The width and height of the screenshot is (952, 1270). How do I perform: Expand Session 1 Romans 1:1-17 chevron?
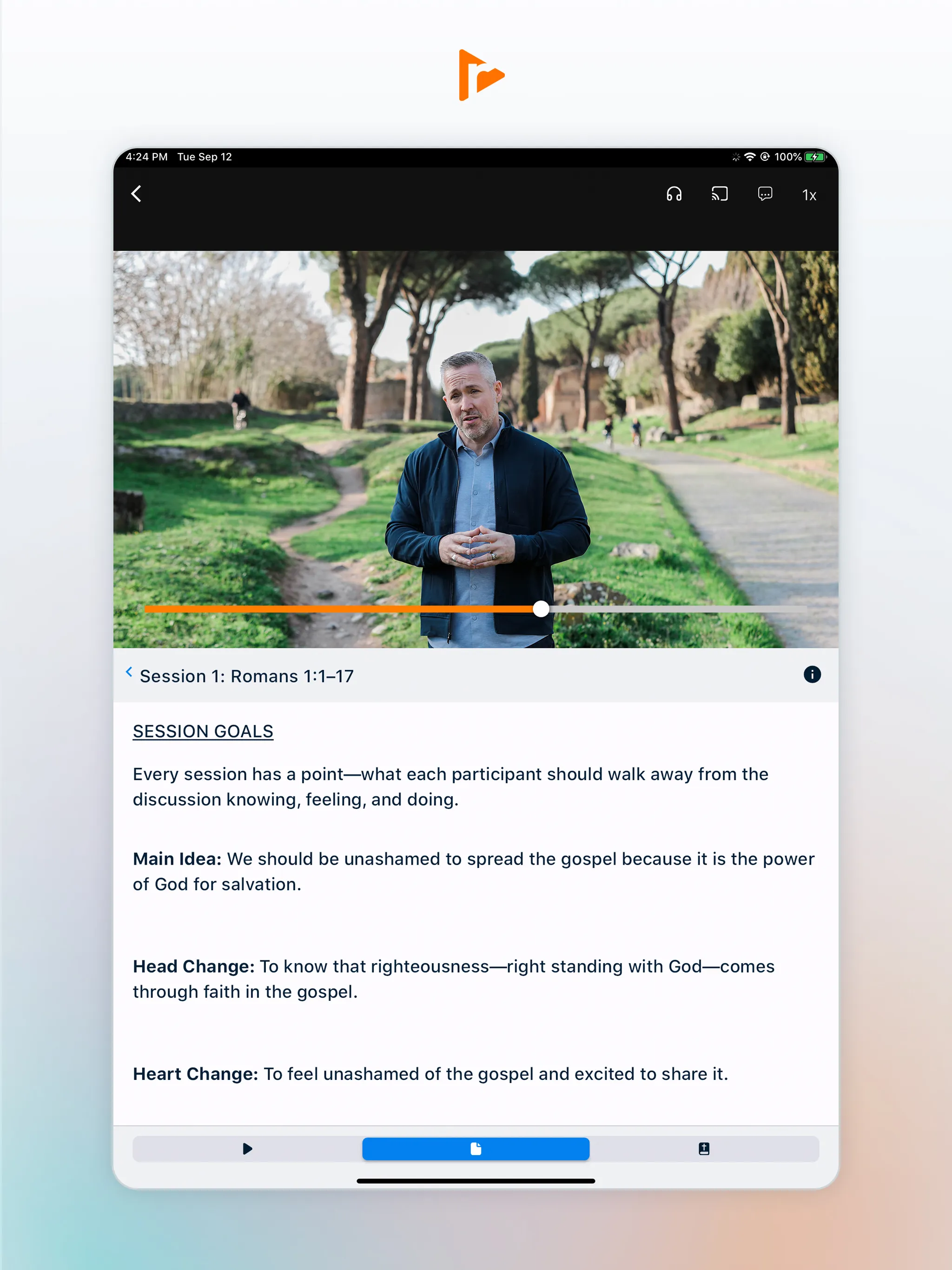pyautogui.click(x=127, y=674)
